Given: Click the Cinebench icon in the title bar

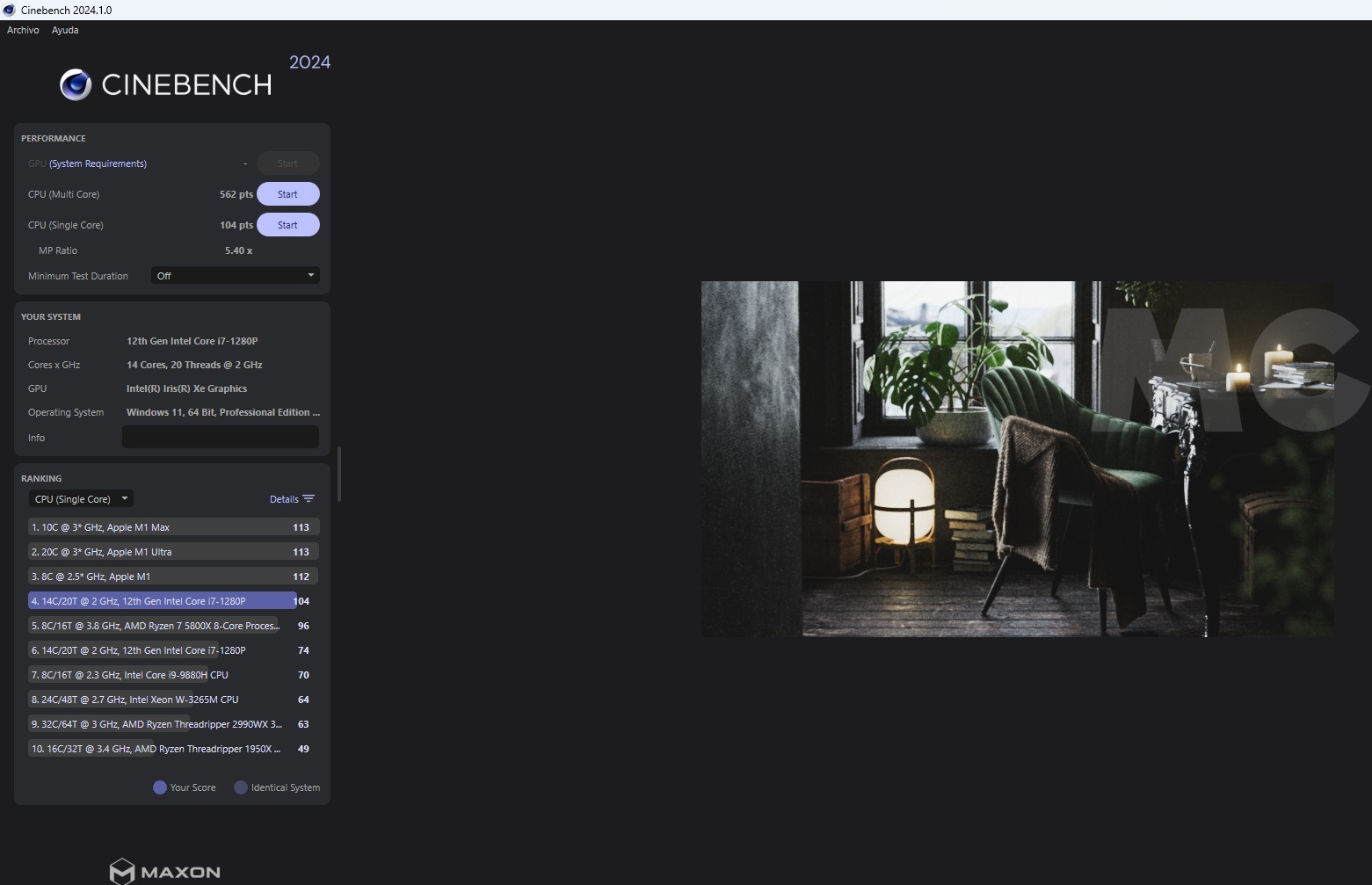Looking at the screenshot, I should [9, 10].
